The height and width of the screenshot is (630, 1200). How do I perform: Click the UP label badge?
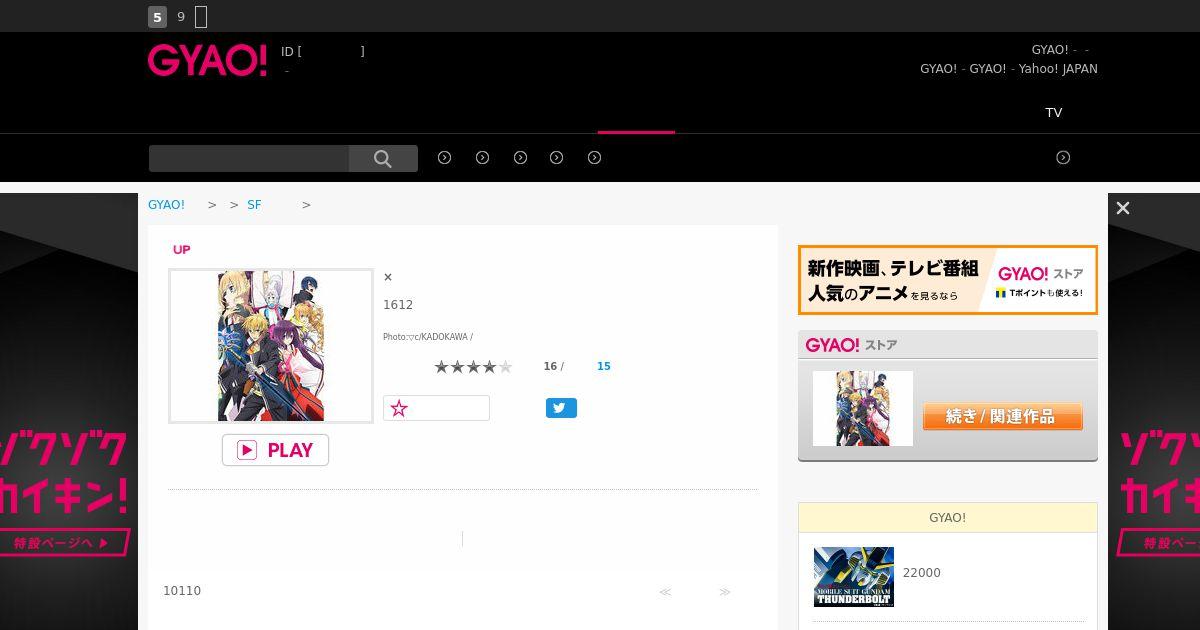click(x=181, y=250)
